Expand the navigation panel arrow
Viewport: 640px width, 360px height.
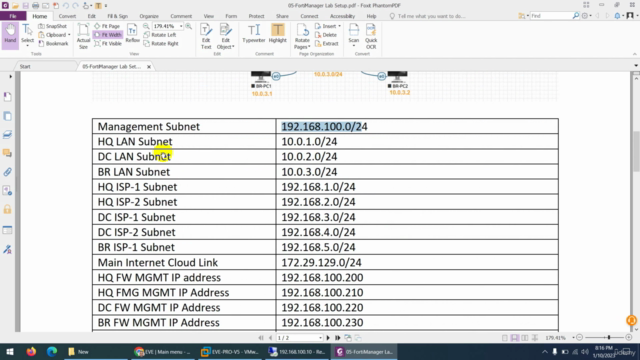10,76
